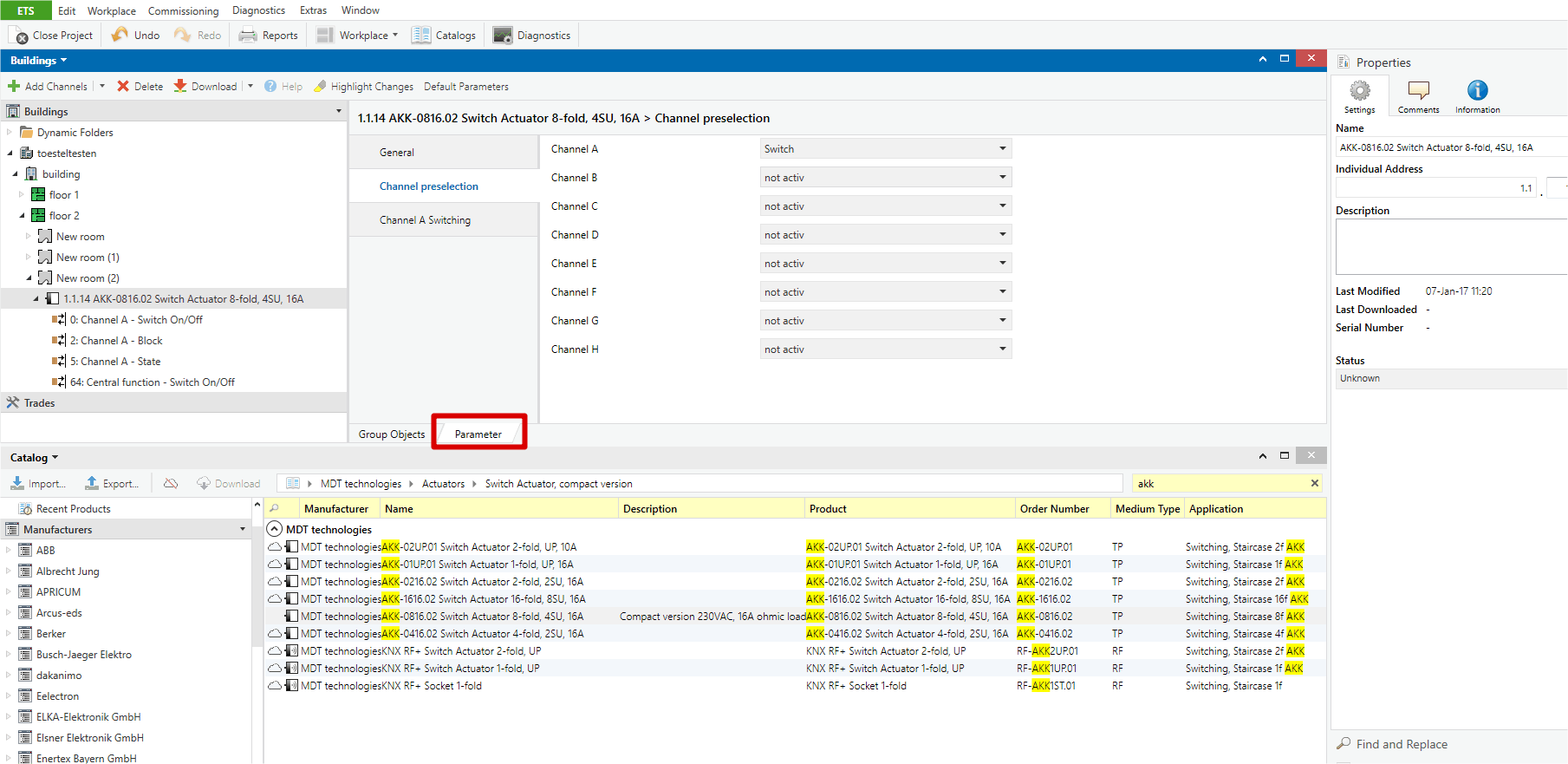Open the Channel B dropdown
This screenshot has width=1568, height=764.
pos(885,178)
